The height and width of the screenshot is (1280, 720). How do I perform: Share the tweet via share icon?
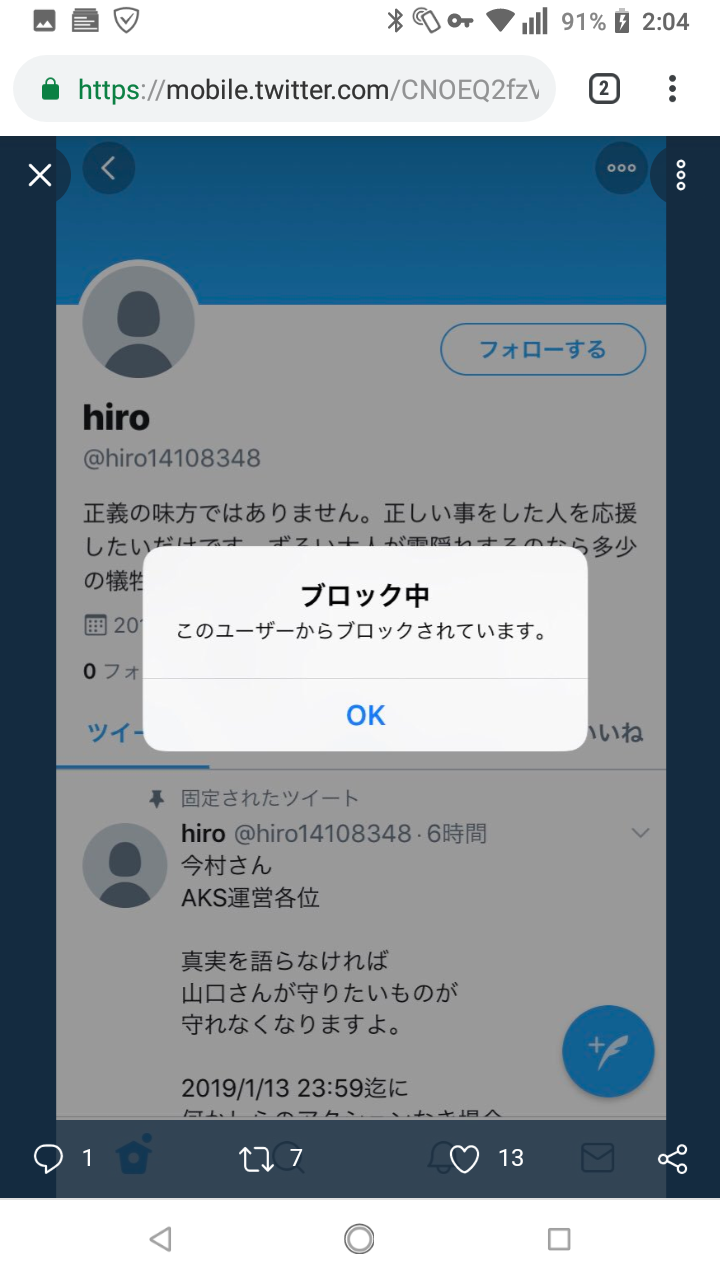[x=673, y=1159]
